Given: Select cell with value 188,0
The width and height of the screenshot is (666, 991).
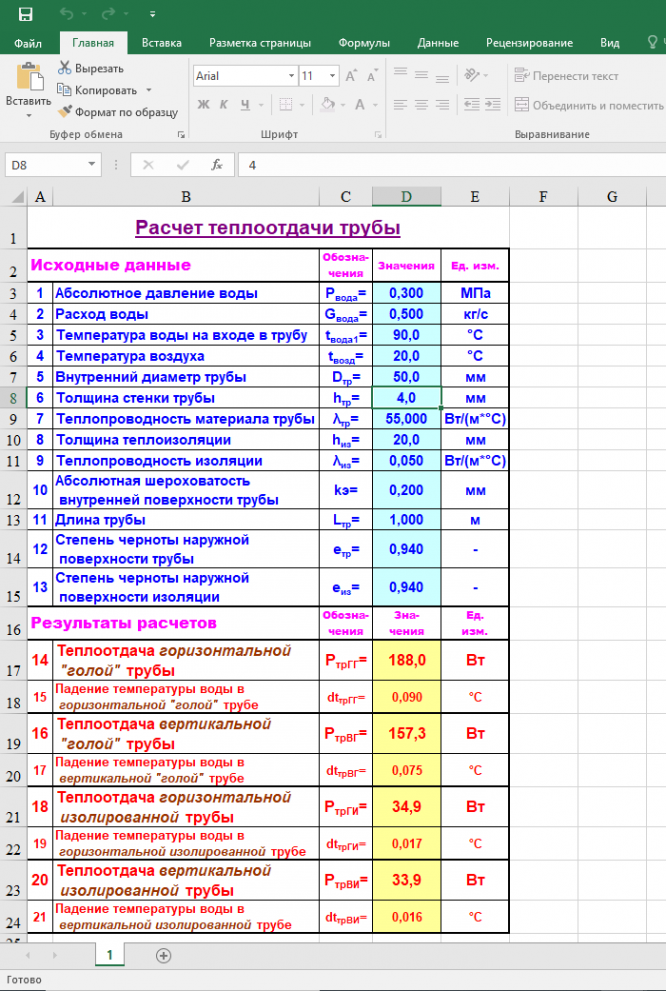Looking at the screenshot, I should click(x=406, y=660).
